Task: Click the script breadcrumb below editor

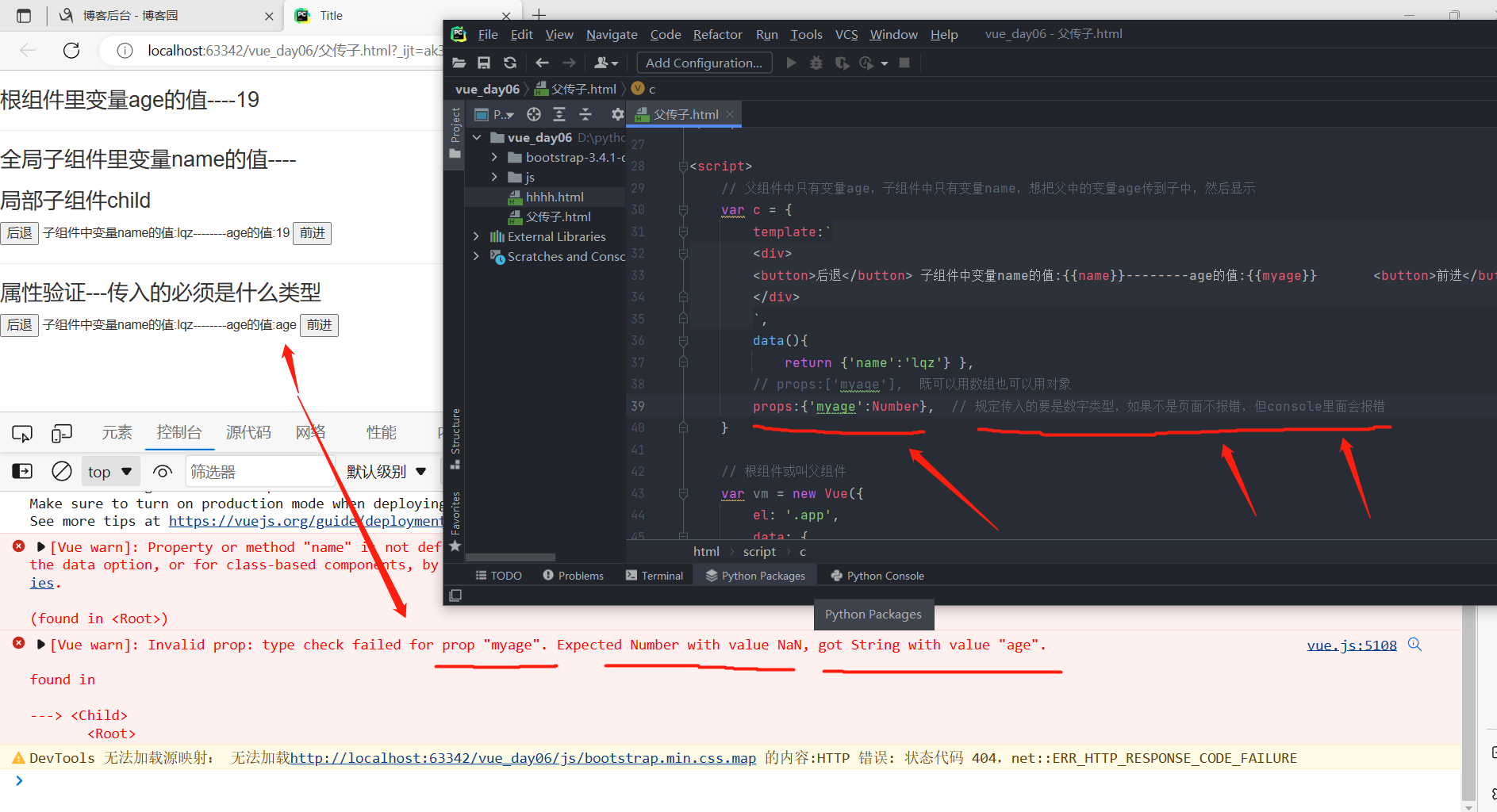Action: point(759,552)
